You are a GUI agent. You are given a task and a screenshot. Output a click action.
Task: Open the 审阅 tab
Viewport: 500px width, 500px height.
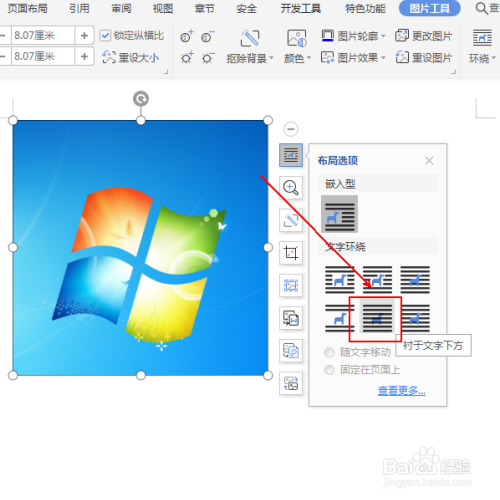pos(121,8)
